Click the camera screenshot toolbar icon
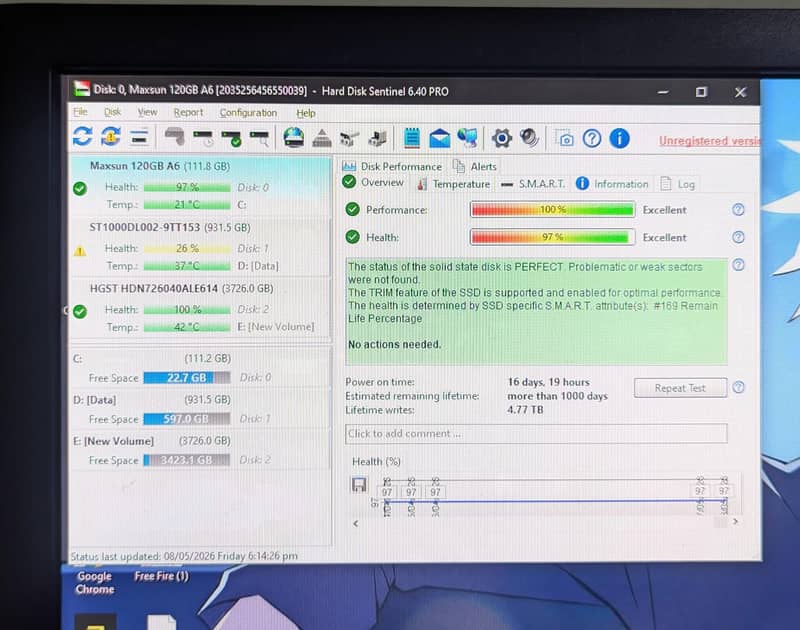Image resolution: width=800 pixels, height=630 pixels. coord(565,139)
